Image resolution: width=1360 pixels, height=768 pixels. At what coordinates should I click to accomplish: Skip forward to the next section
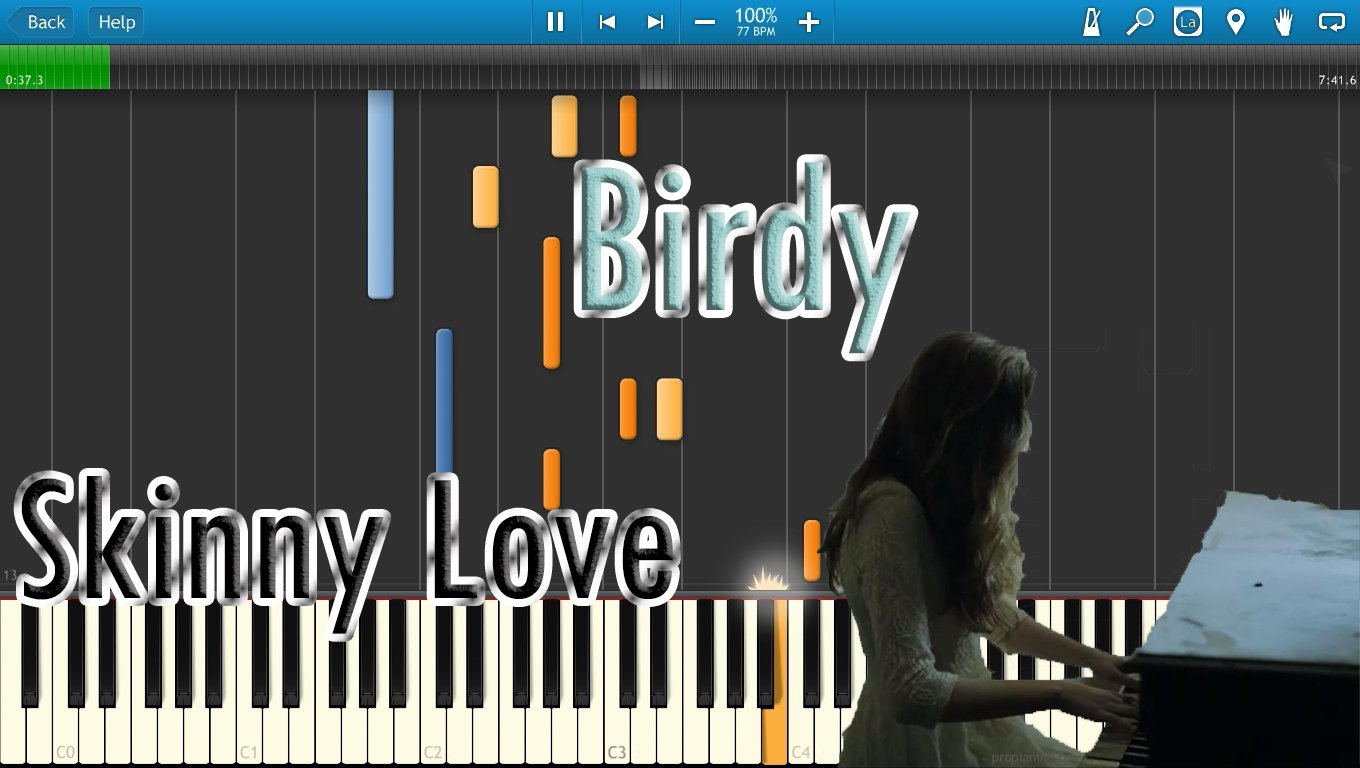pos(655,22)
